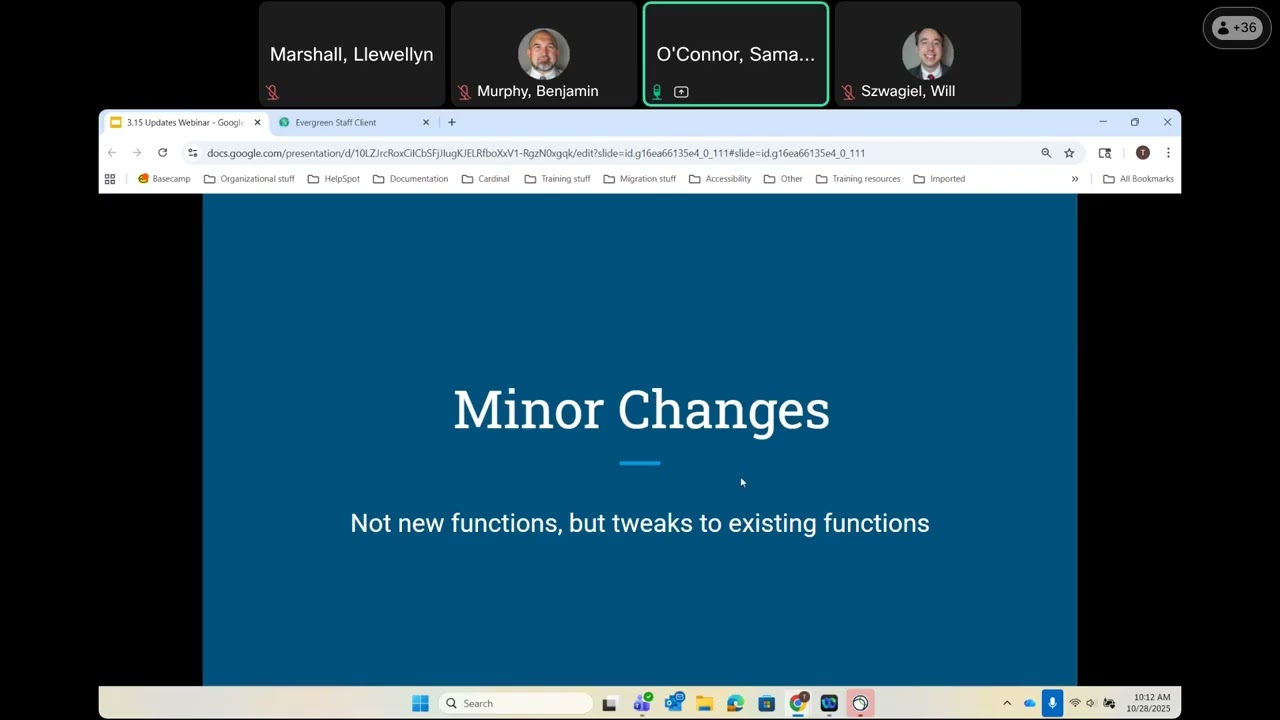Open the Chrome three-dot menu
Screen dimensions: 1280x720
pos(1168,153)
